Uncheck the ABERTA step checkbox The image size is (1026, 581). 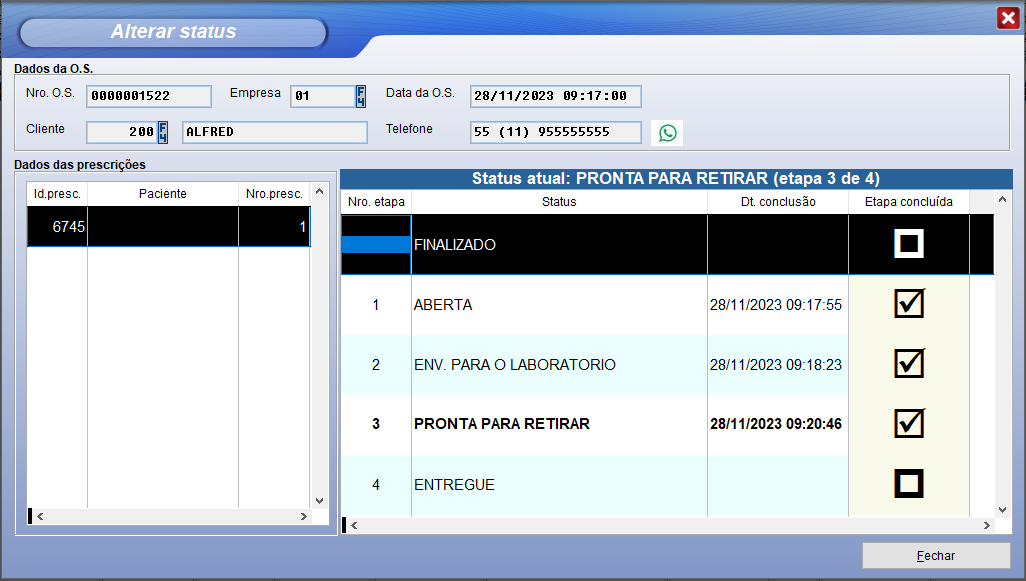pos(908,304)
